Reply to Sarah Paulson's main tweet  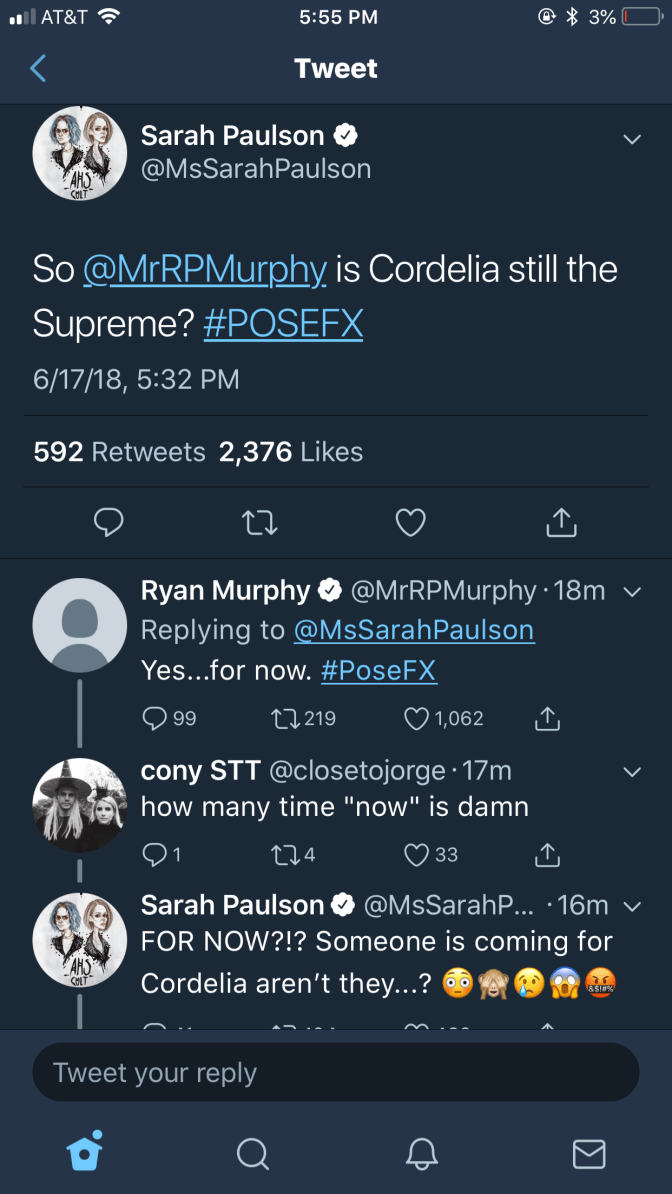click(x=108, y=521)
